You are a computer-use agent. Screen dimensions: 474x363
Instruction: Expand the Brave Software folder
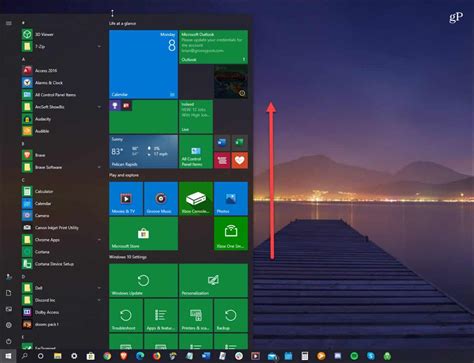click(x=99, y=167)
